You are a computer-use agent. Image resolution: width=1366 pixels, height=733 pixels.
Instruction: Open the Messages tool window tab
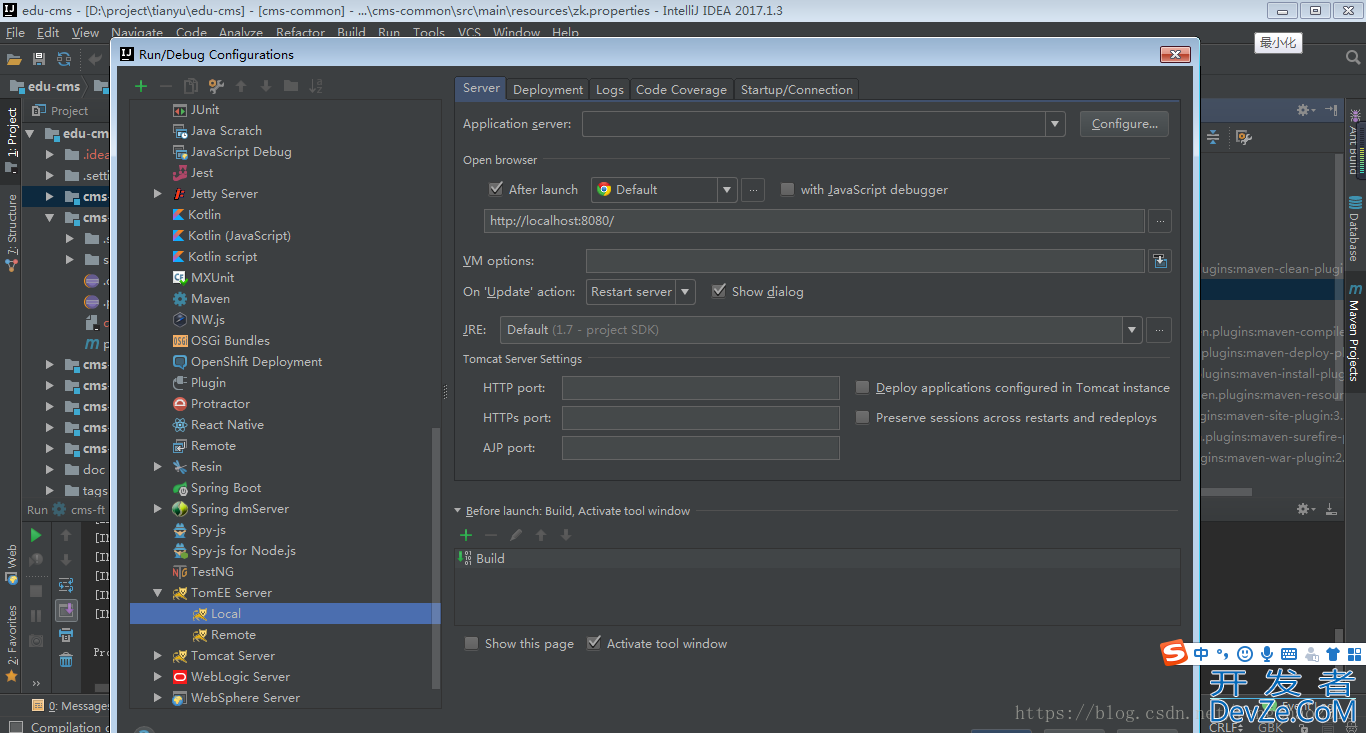pos(70,706)
